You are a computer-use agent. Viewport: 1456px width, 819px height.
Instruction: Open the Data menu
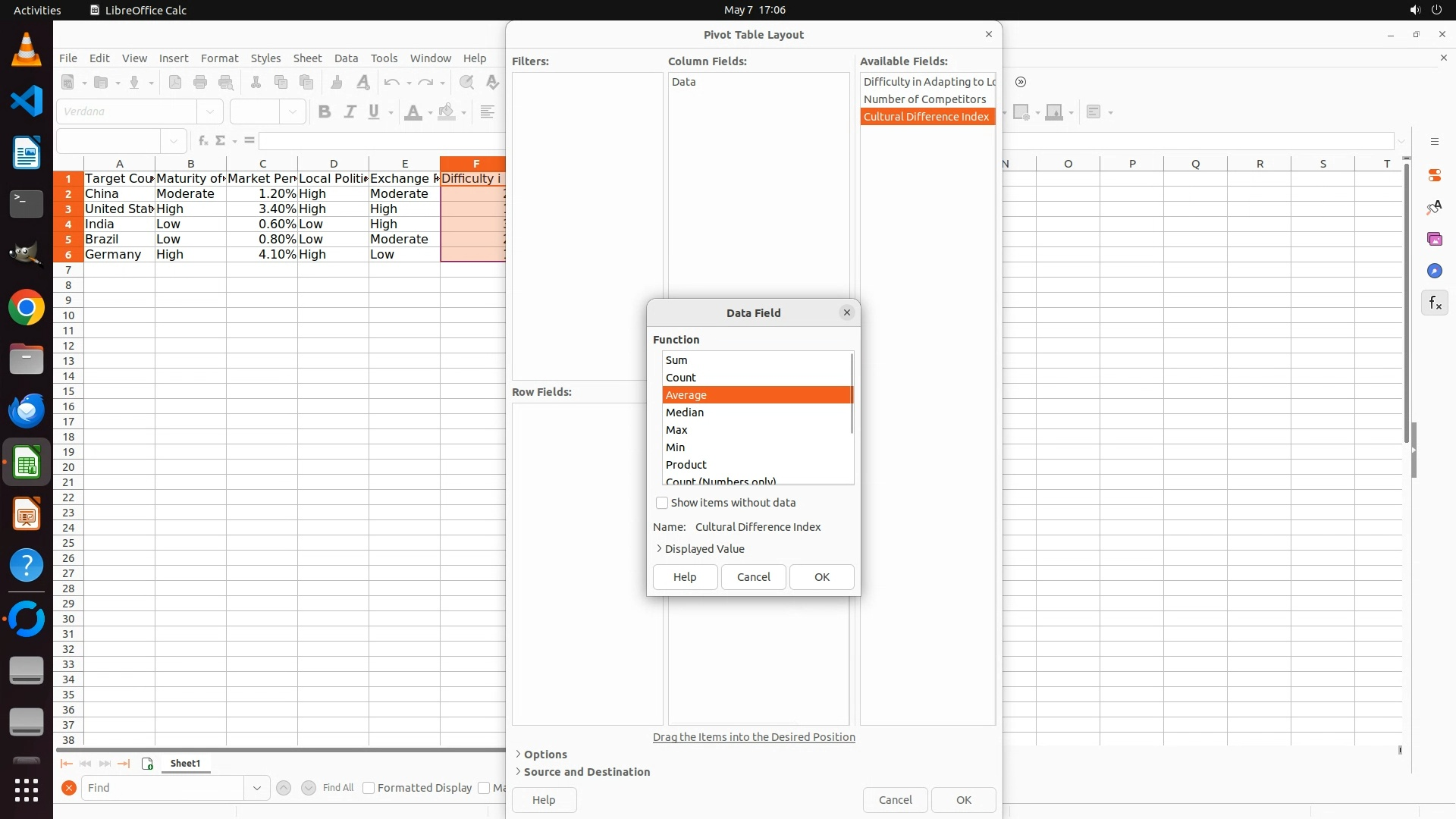click(x=346, y=58)
